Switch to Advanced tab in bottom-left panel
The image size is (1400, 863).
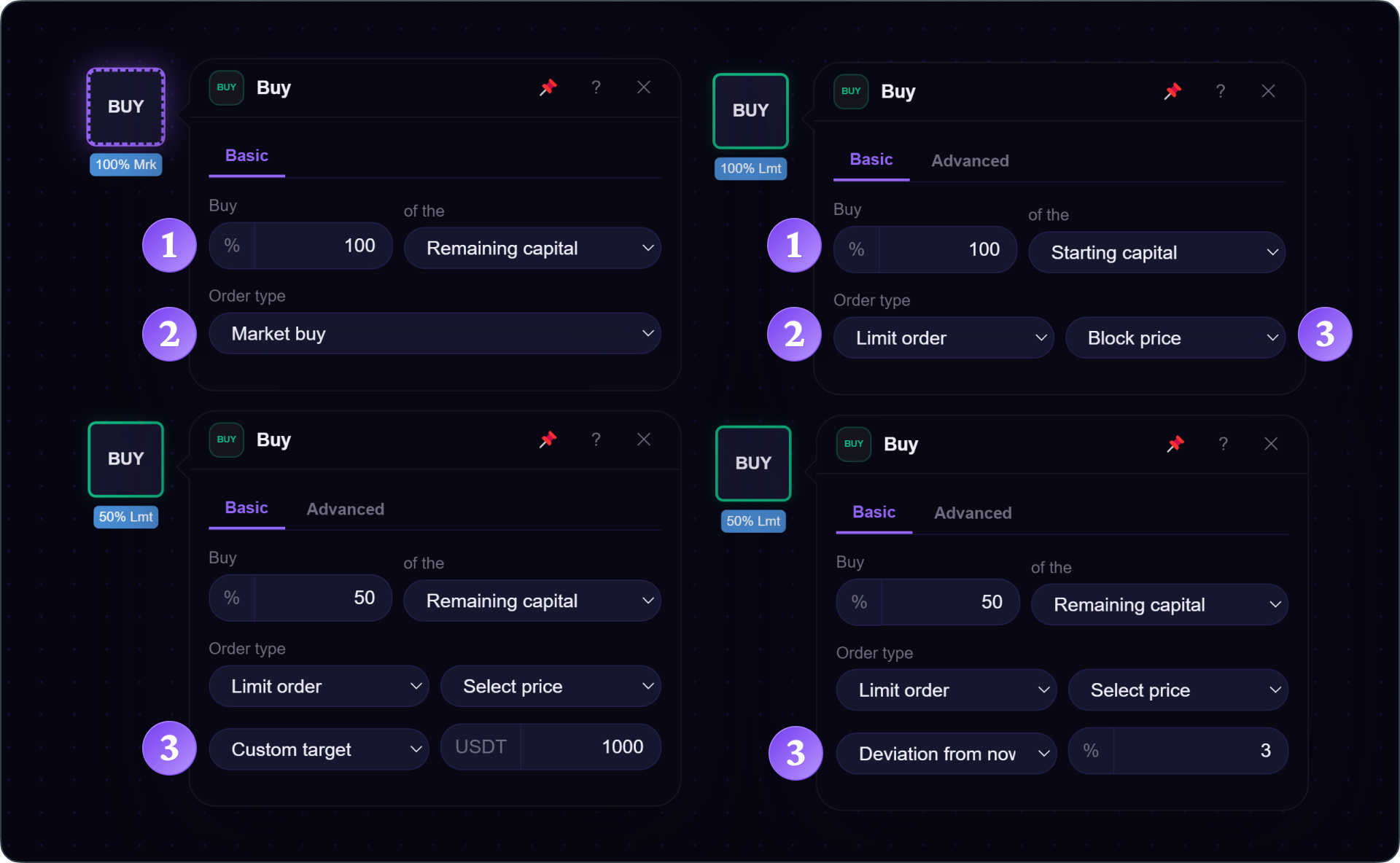tap(345, 509)
